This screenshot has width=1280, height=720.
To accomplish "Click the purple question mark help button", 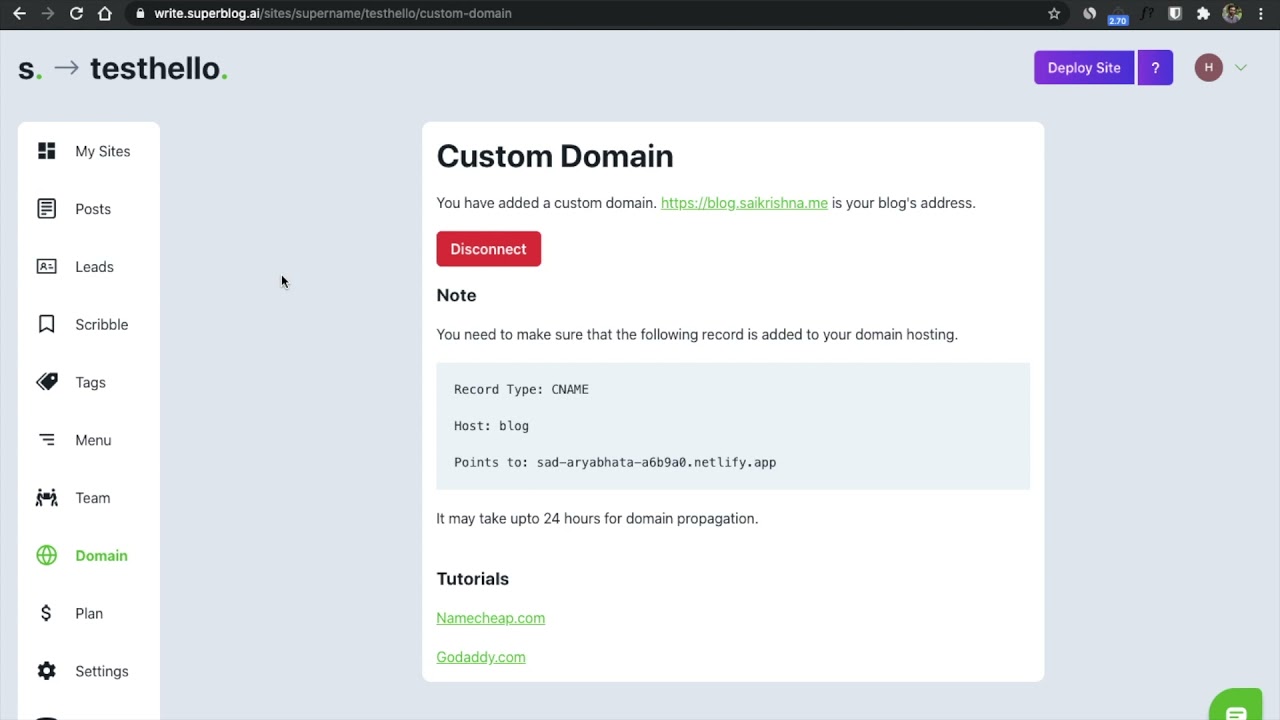I will 1155,68.
